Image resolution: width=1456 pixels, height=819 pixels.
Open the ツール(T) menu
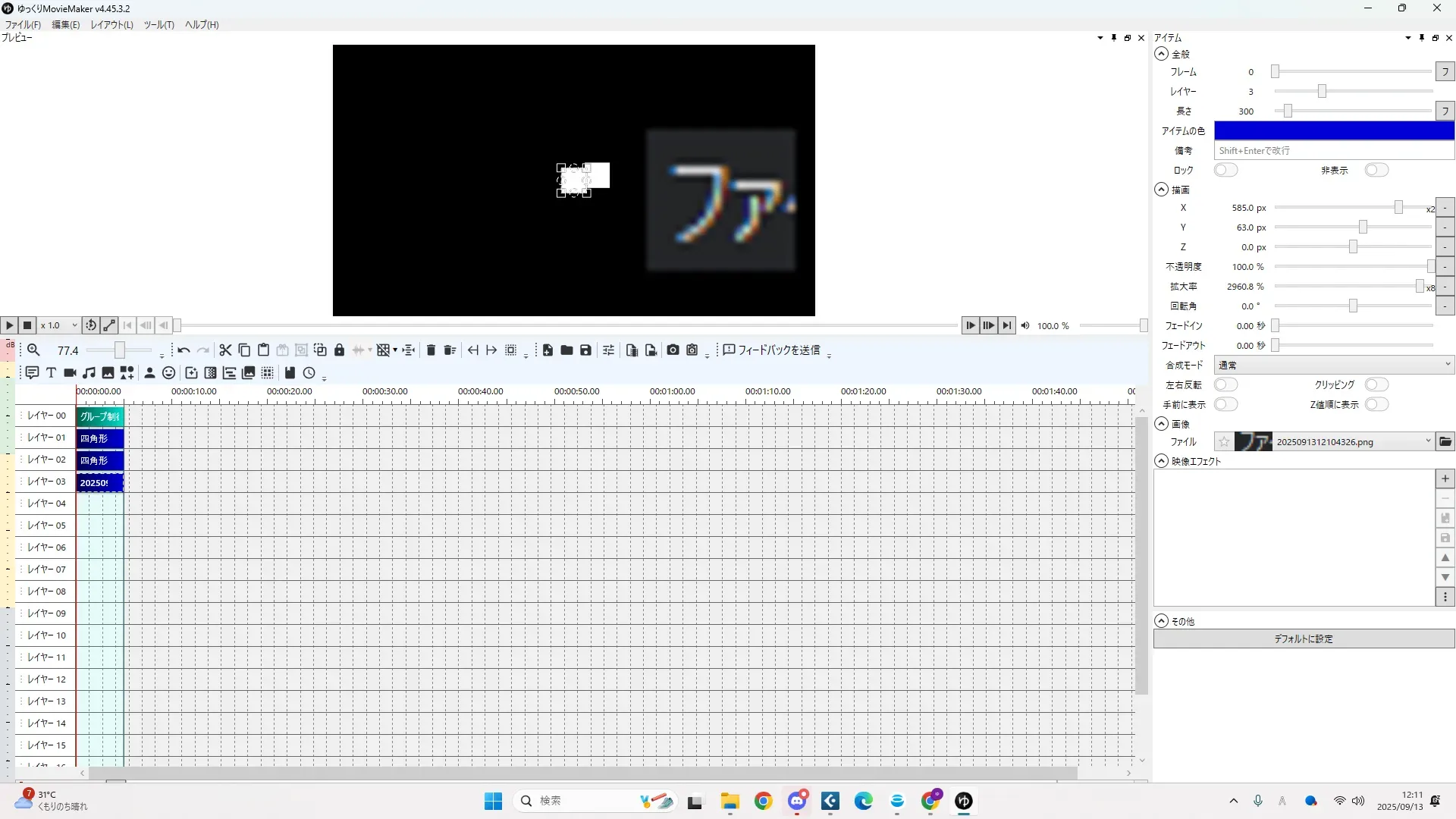(158, 24)
